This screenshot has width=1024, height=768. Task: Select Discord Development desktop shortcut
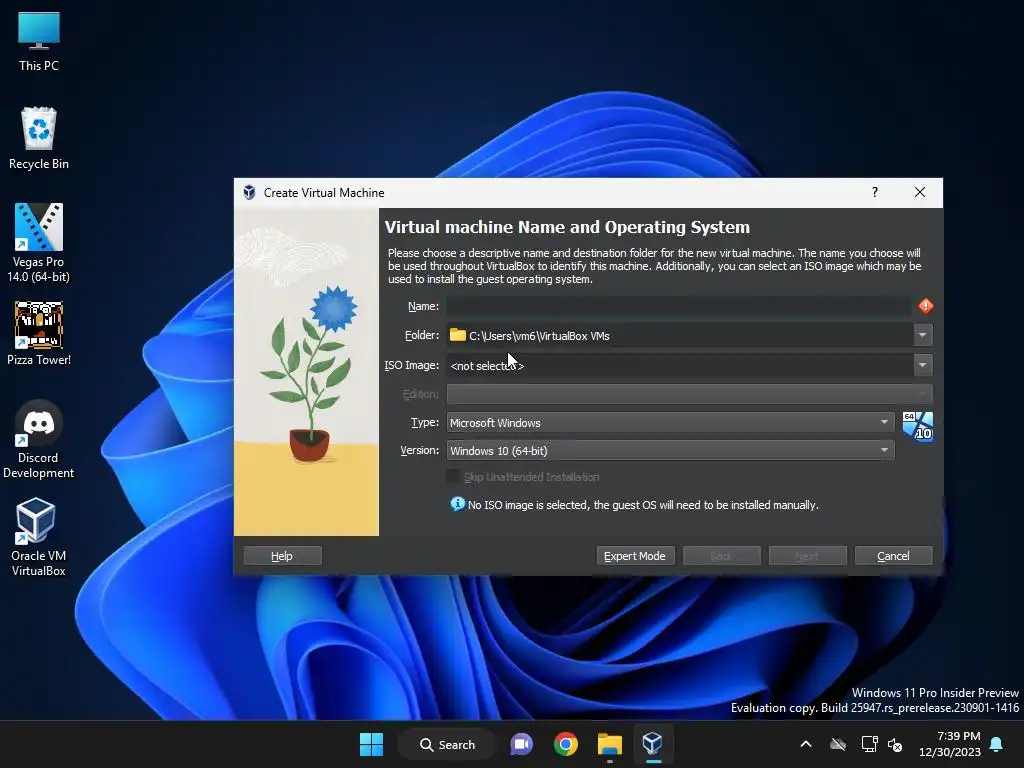(39, 439)
